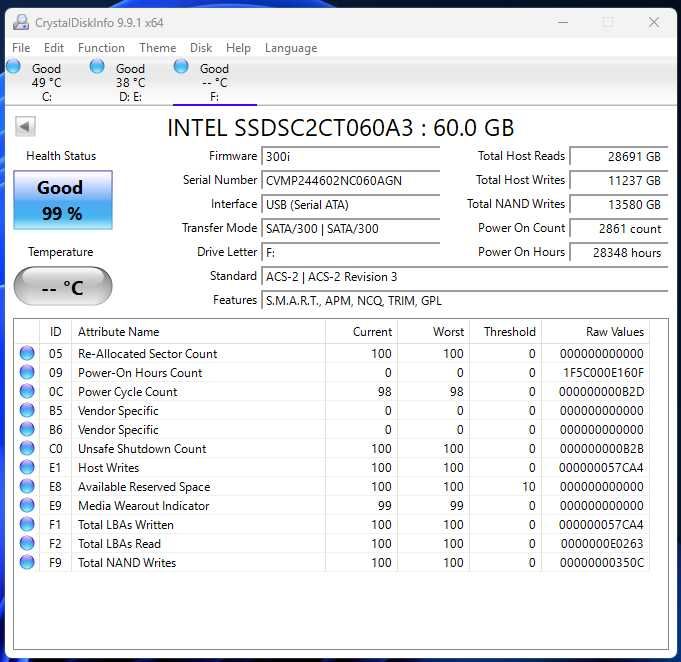The image size is (681, 662).
Task: Open the Edit menu
Action: click(53, 48)
